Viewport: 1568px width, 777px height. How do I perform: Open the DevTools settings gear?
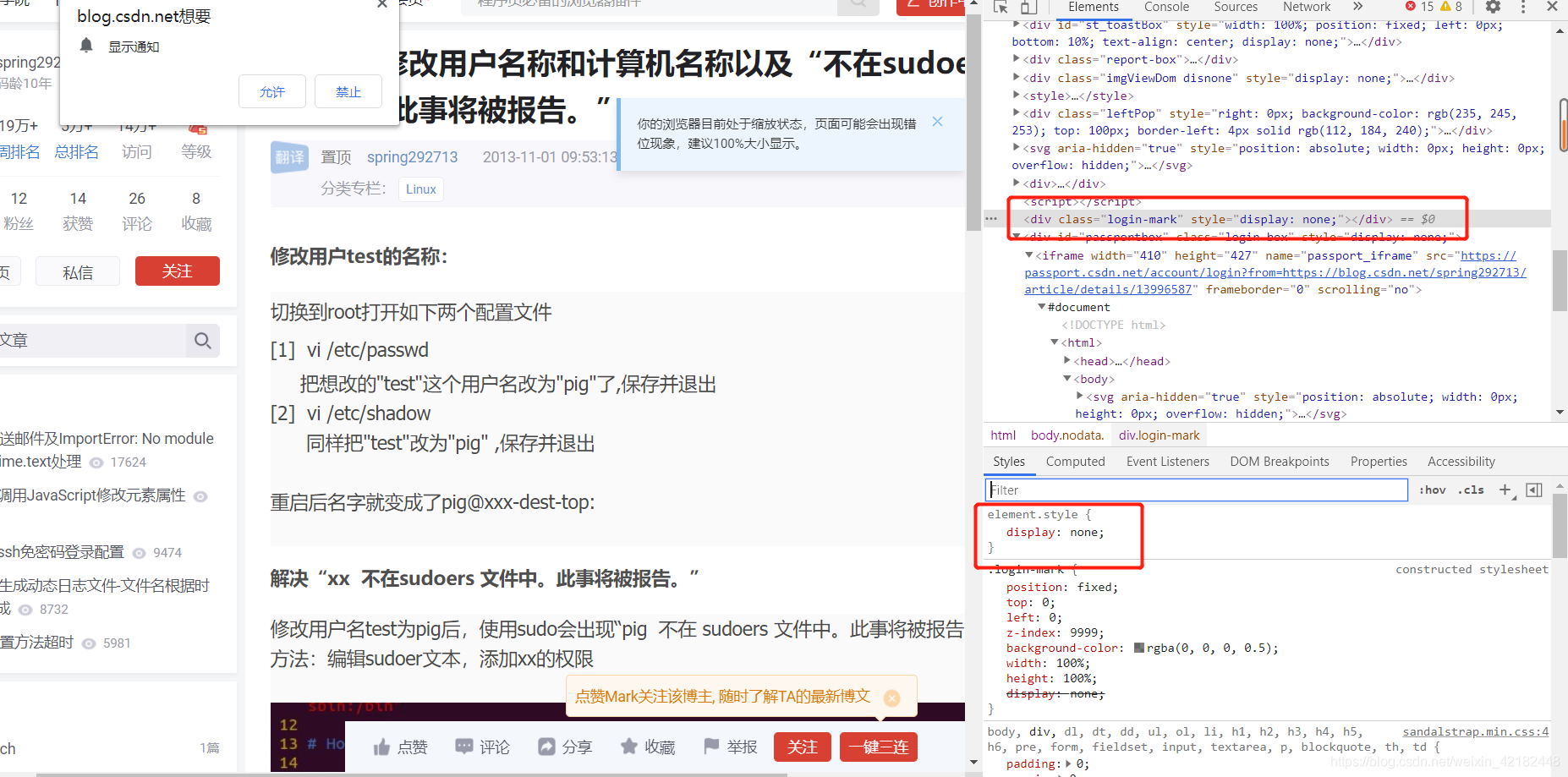1493,7
